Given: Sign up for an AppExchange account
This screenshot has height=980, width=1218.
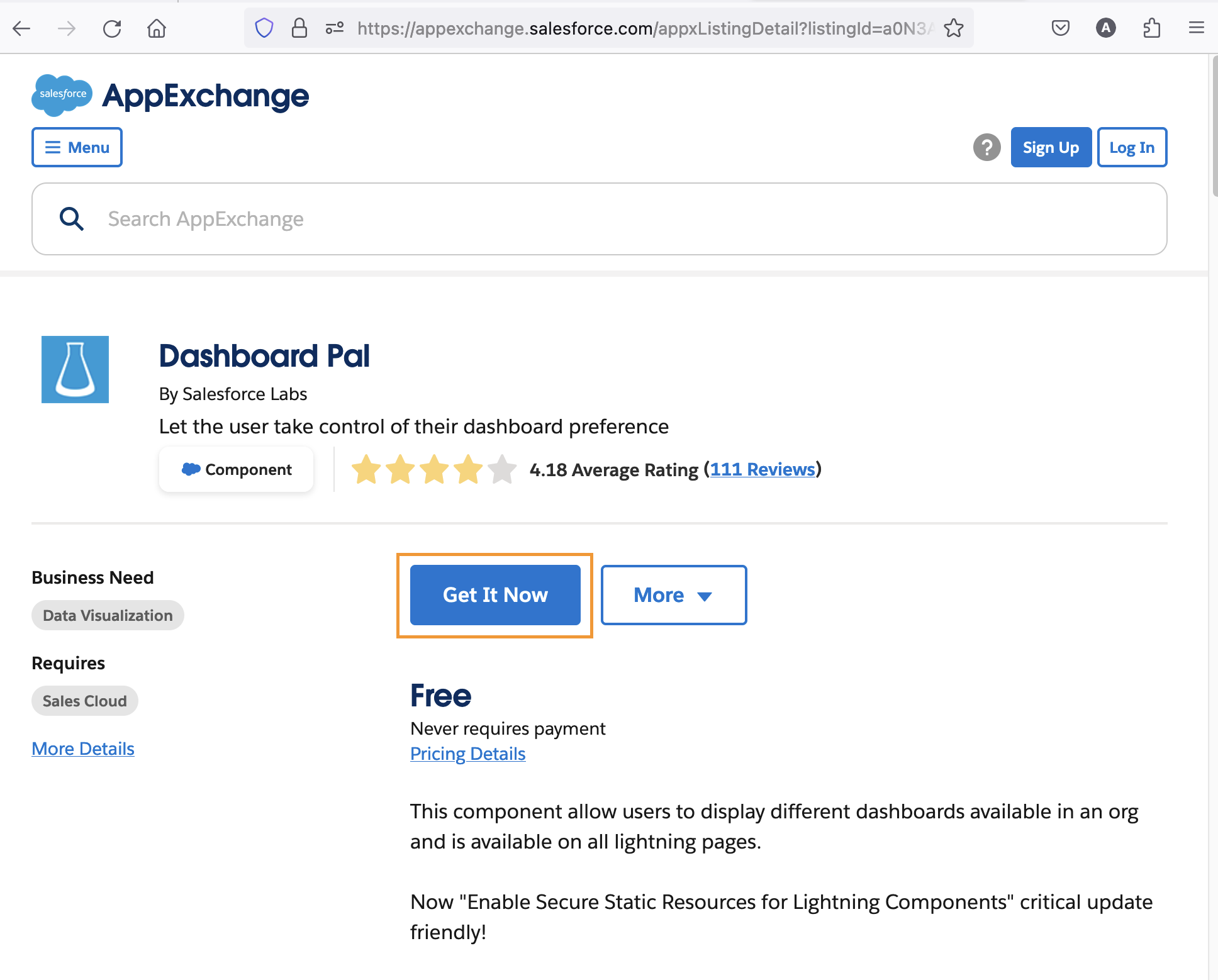Looking at the screenshot, I should (x=1051, y=147).
